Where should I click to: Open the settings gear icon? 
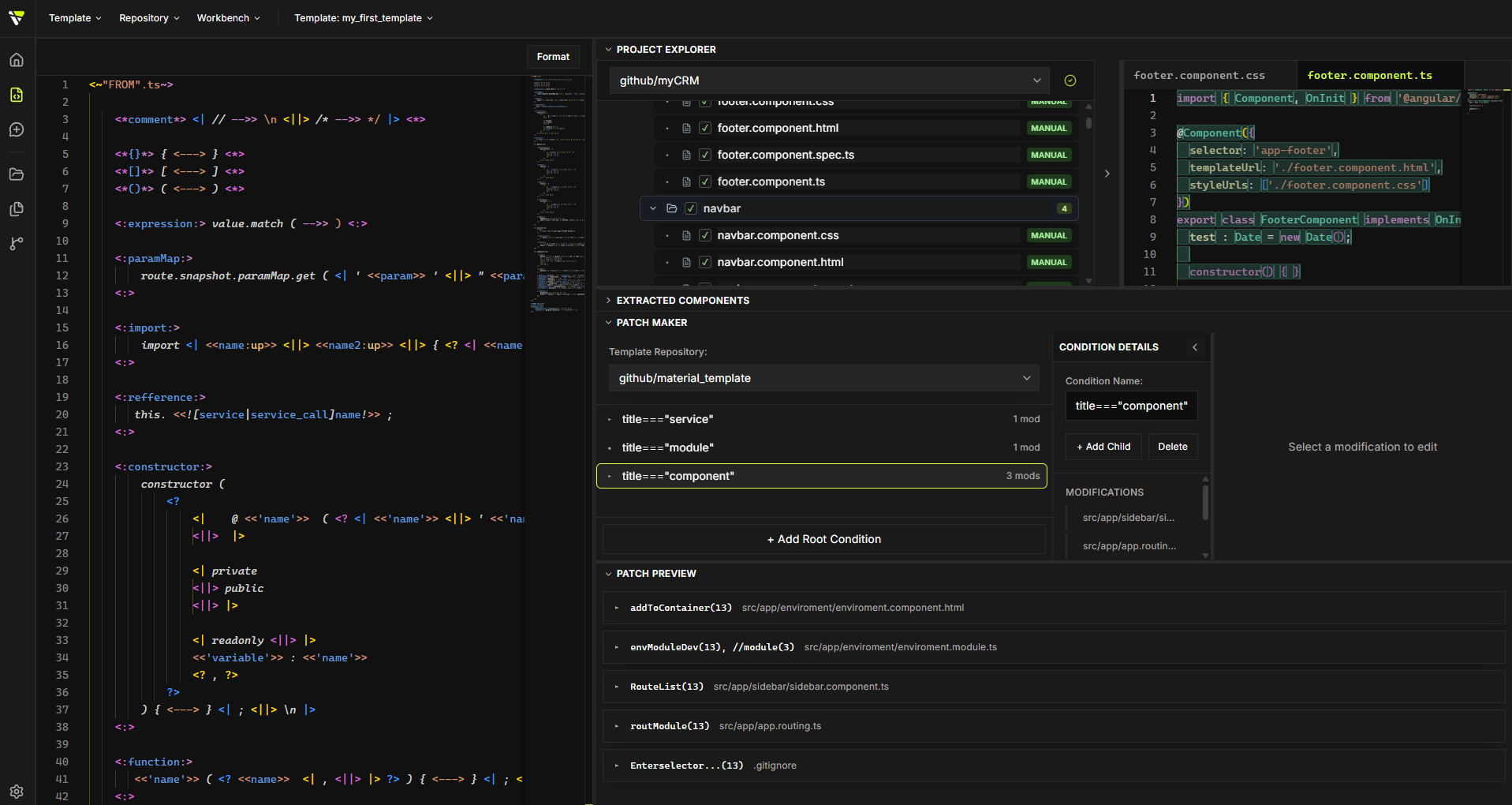coord(17,792)
